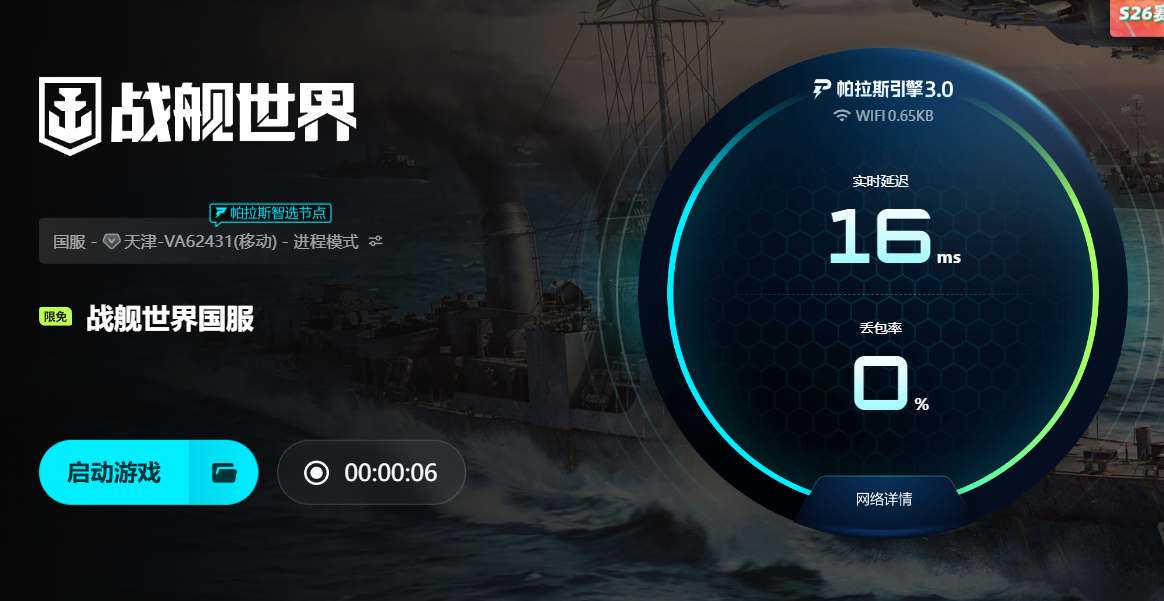This screenshot has width=1164, height=601.
Task: Click the 16 ms real-time latency reading
Action: tap(893, 237)
